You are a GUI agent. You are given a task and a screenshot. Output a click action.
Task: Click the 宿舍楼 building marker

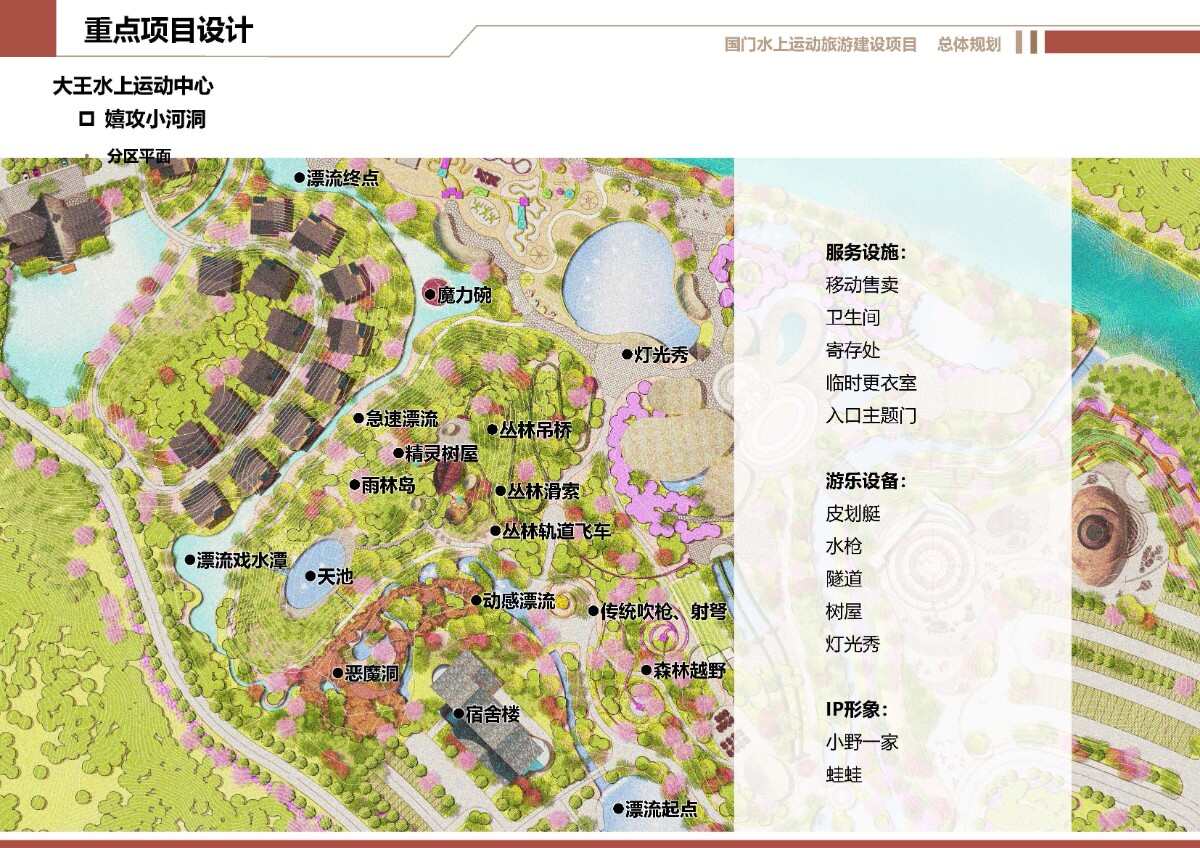[458, 714]
